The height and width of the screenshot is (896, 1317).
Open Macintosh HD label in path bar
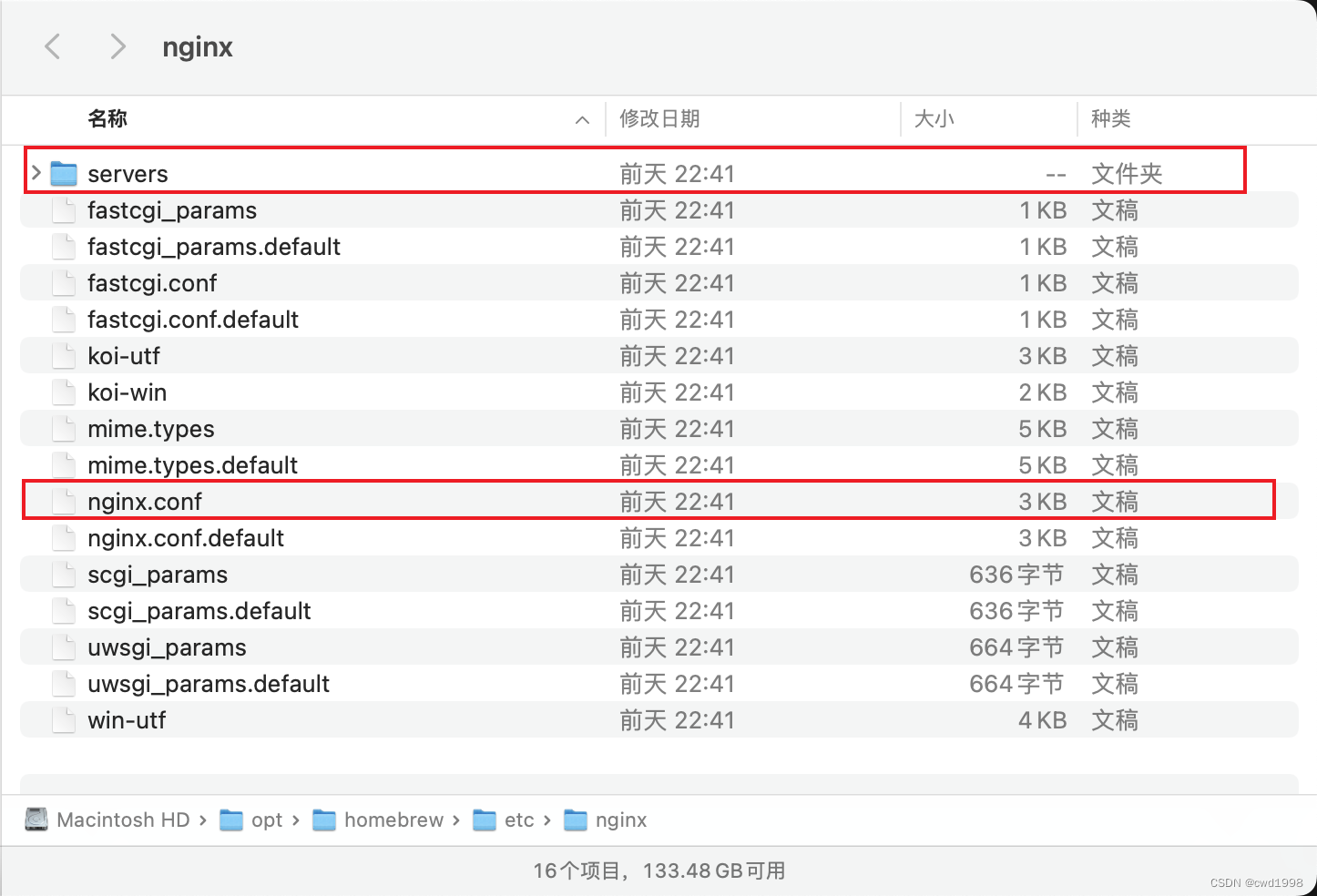123,820
